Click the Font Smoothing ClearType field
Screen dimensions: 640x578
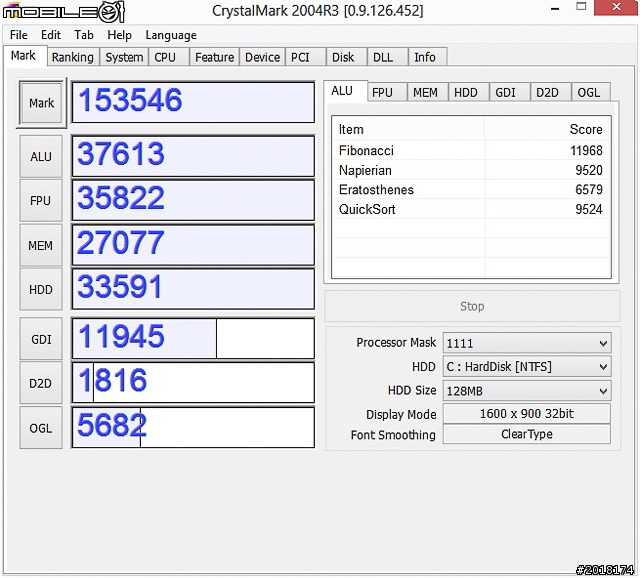coord(527,434)
